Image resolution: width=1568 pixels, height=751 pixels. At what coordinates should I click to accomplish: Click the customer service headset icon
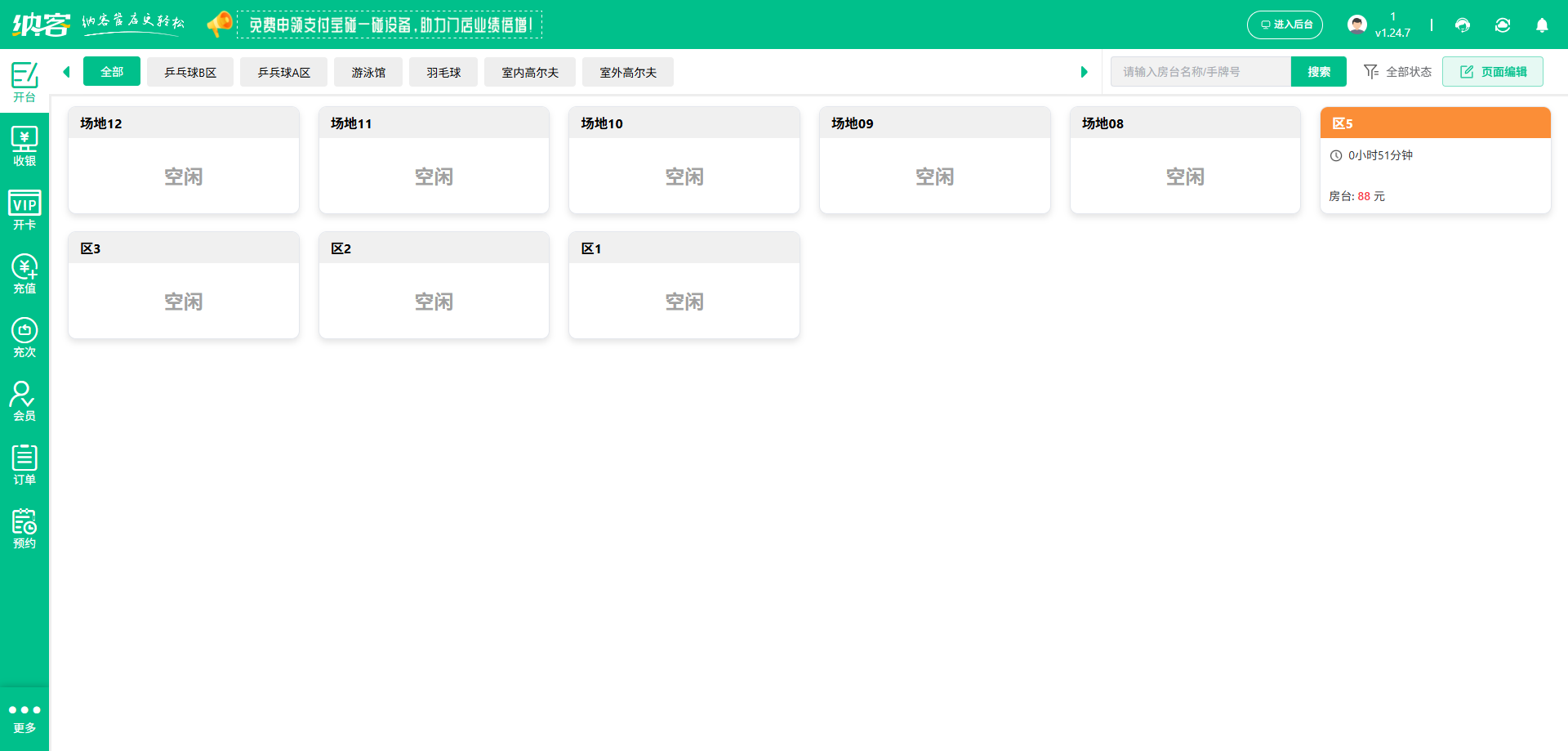point(1463,25)
